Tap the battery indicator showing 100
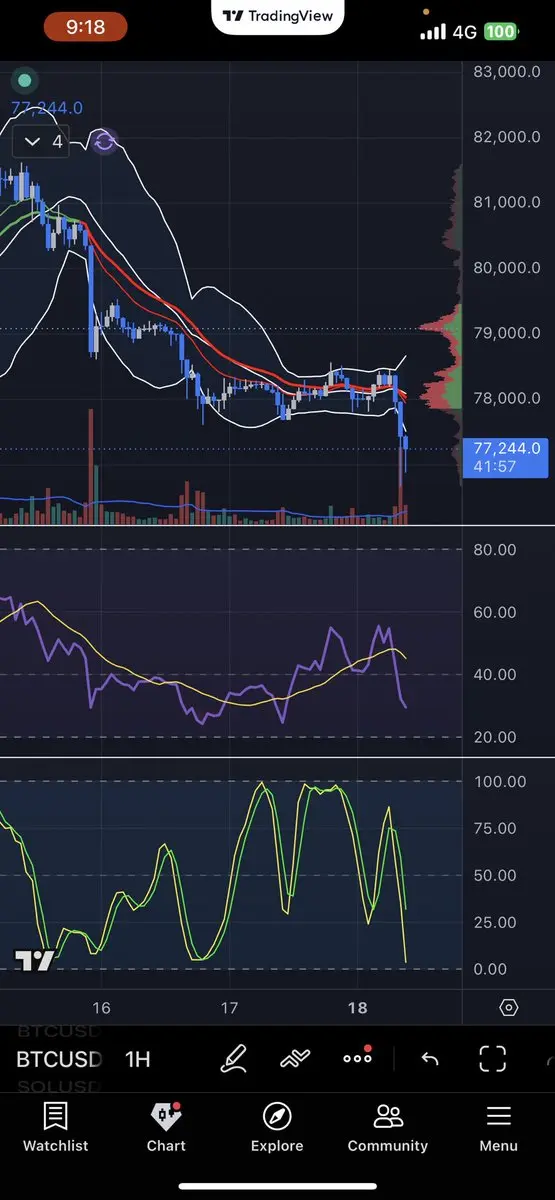The image size is (555, 1200). click(500, 31)
